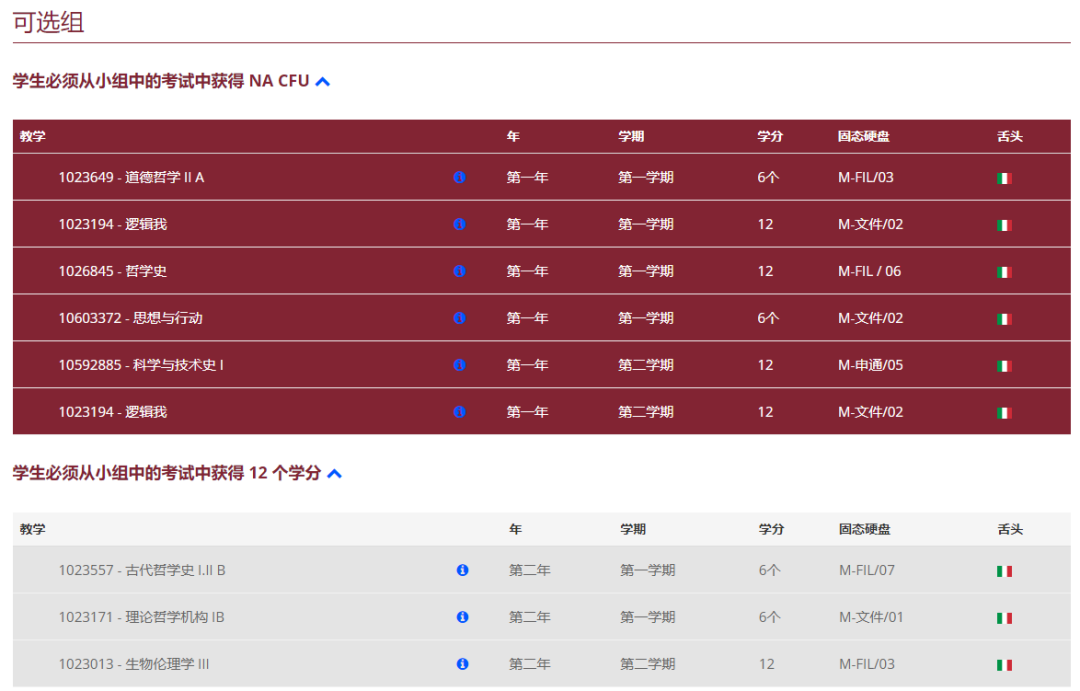1080x691 pixels.
Task: Open course 10603372 - 思想与行动
Action: [131, 318]
